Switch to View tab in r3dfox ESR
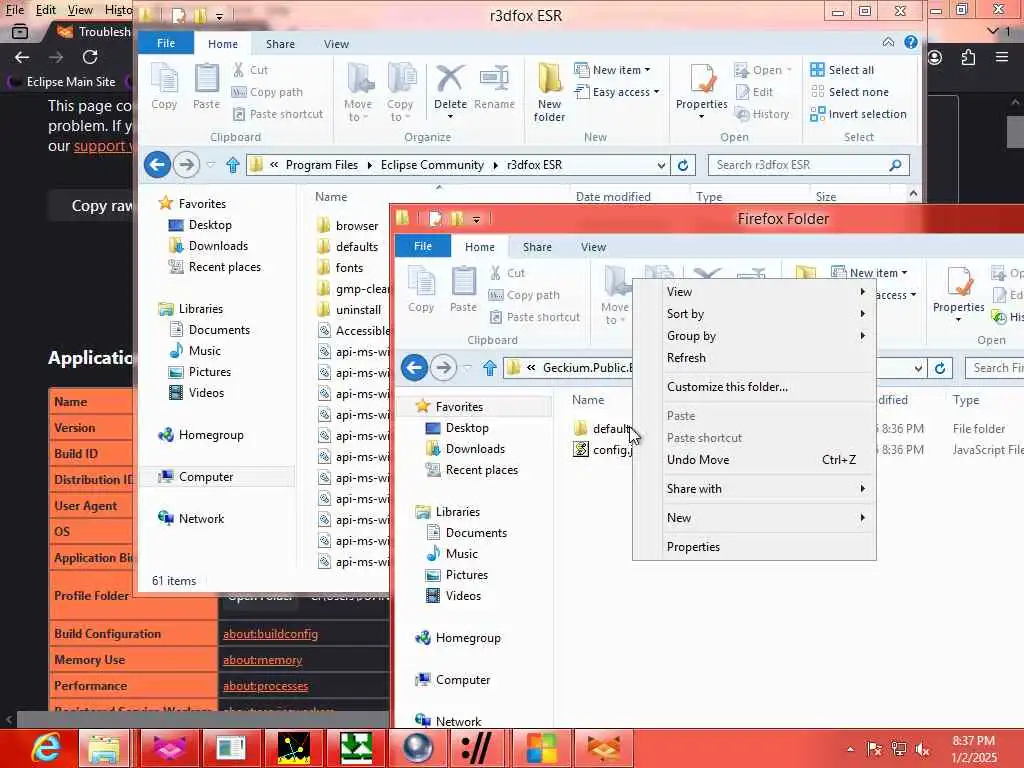Viewport: 1024px width, 768px height. 336,44
